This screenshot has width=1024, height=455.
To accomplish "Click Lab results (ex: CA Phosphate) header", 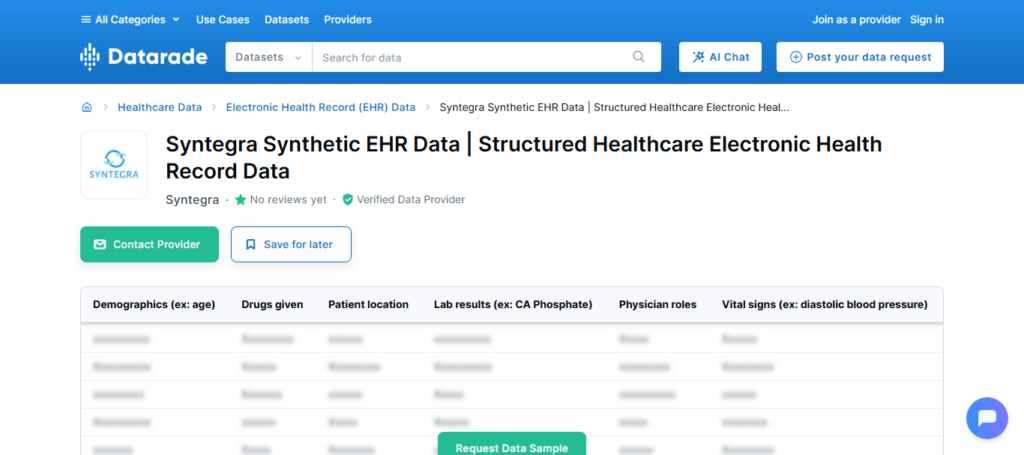I will click(x=513, y=305).
